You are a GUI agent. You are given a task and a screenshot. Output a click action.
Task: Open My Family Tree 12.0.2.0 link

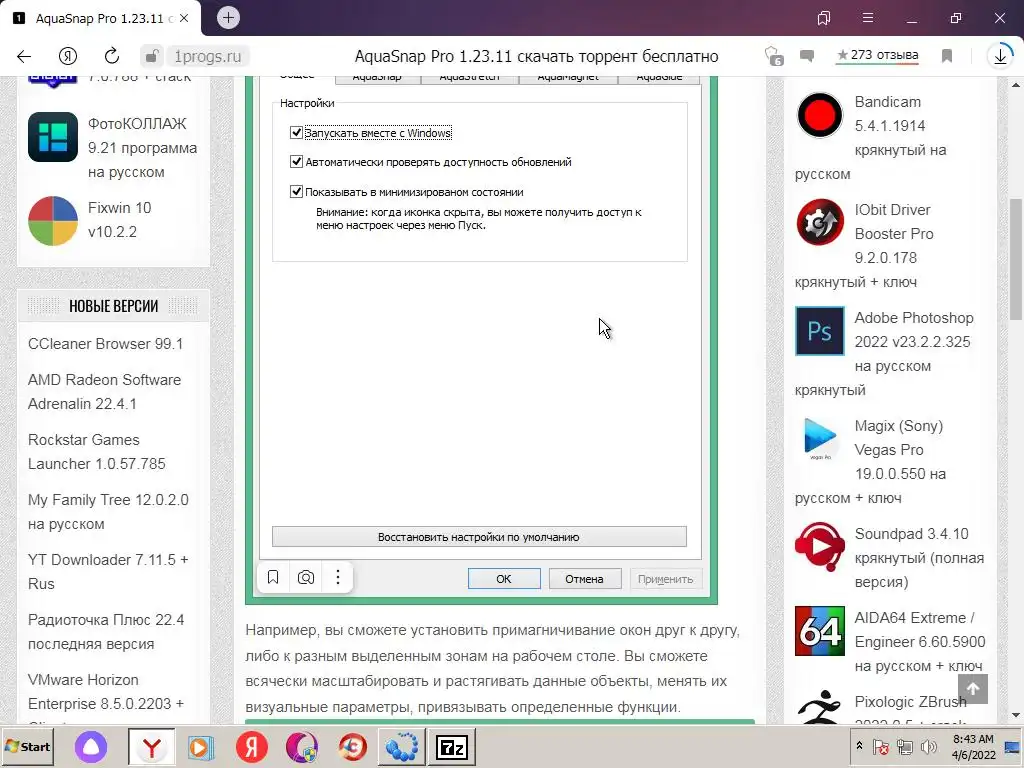pos(108,512)
